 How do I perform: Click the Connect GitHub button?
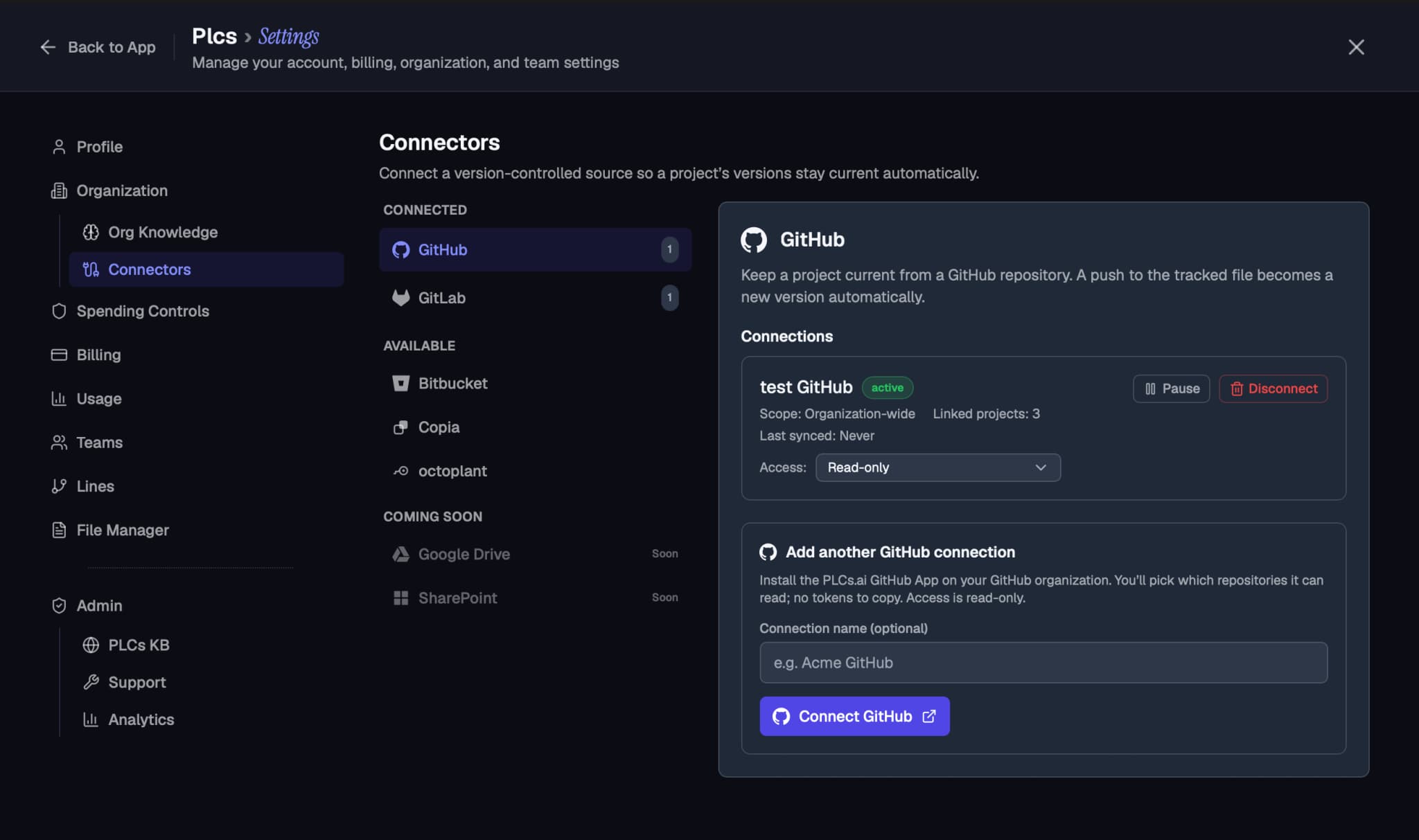click(x=854, y=716)
